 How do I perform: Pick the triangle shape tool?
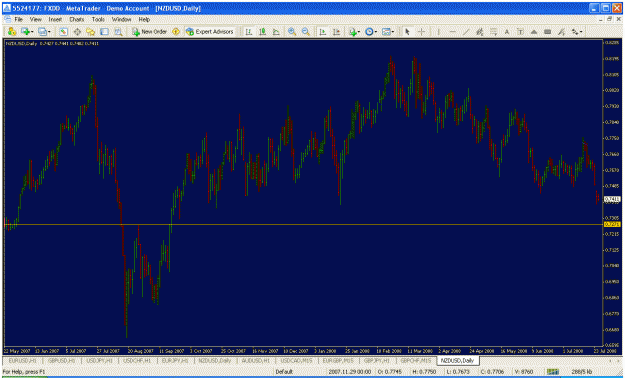(534, 32)
